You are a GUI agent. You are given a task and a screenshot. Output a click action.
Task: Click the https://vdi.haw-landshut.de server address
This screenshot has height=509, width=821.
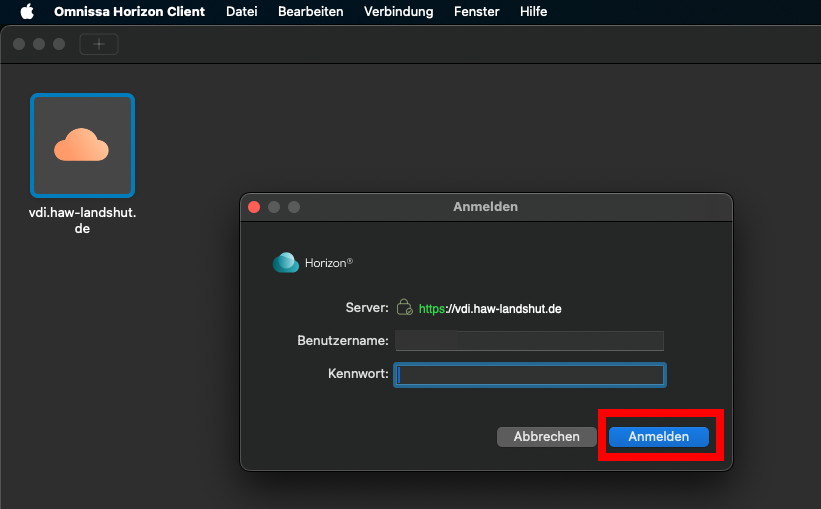coord(490,309)
